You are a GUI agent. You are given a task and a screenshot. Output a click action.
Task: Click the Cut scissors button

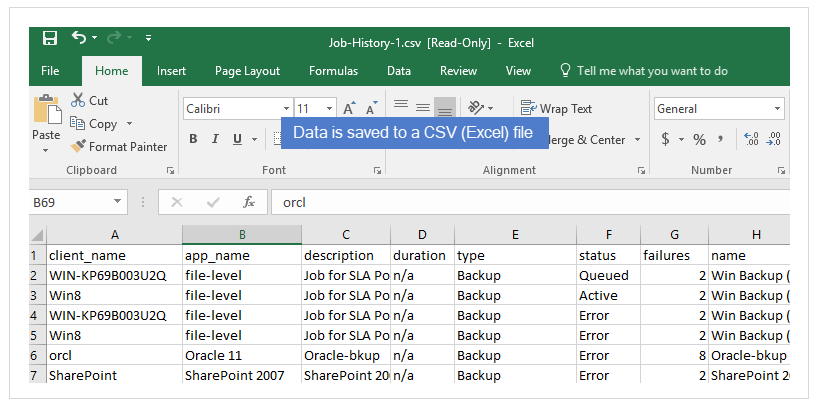point(89,100)
